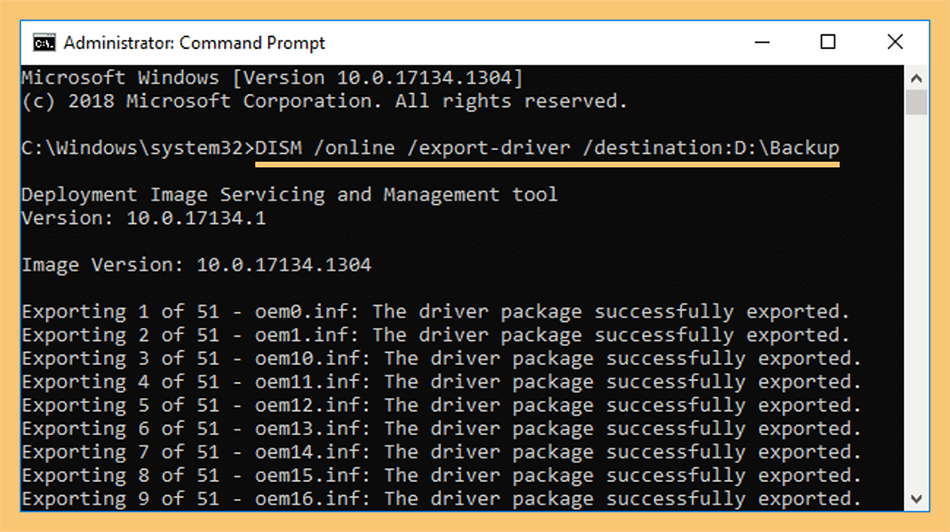Click the oem16.inf export result line
This screenshot has width=950, height=532.
pyautogui.click(x=441, y=499)
